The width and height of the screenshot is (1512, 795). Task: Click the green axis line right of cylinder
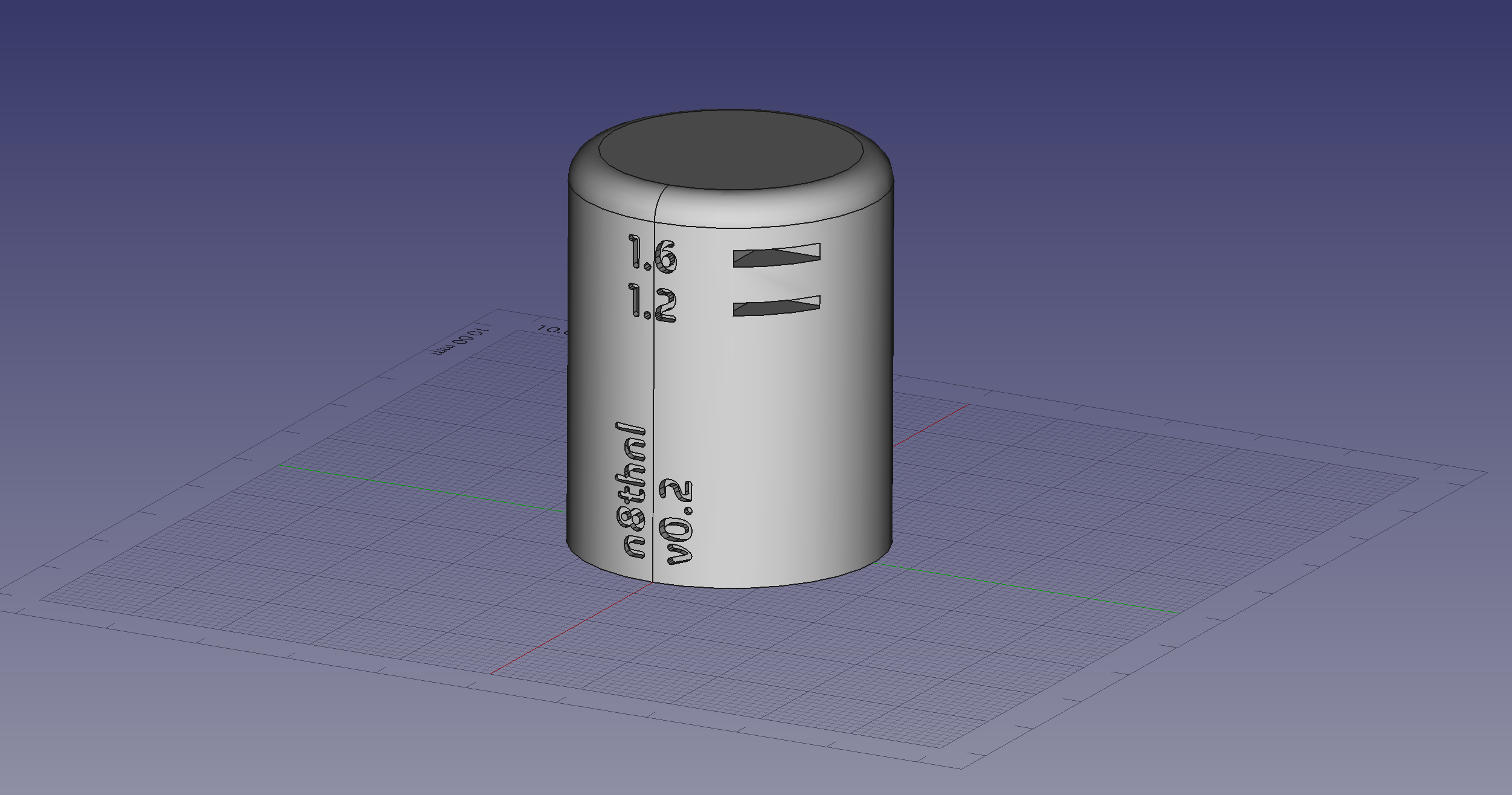(x=1027, y=589)
